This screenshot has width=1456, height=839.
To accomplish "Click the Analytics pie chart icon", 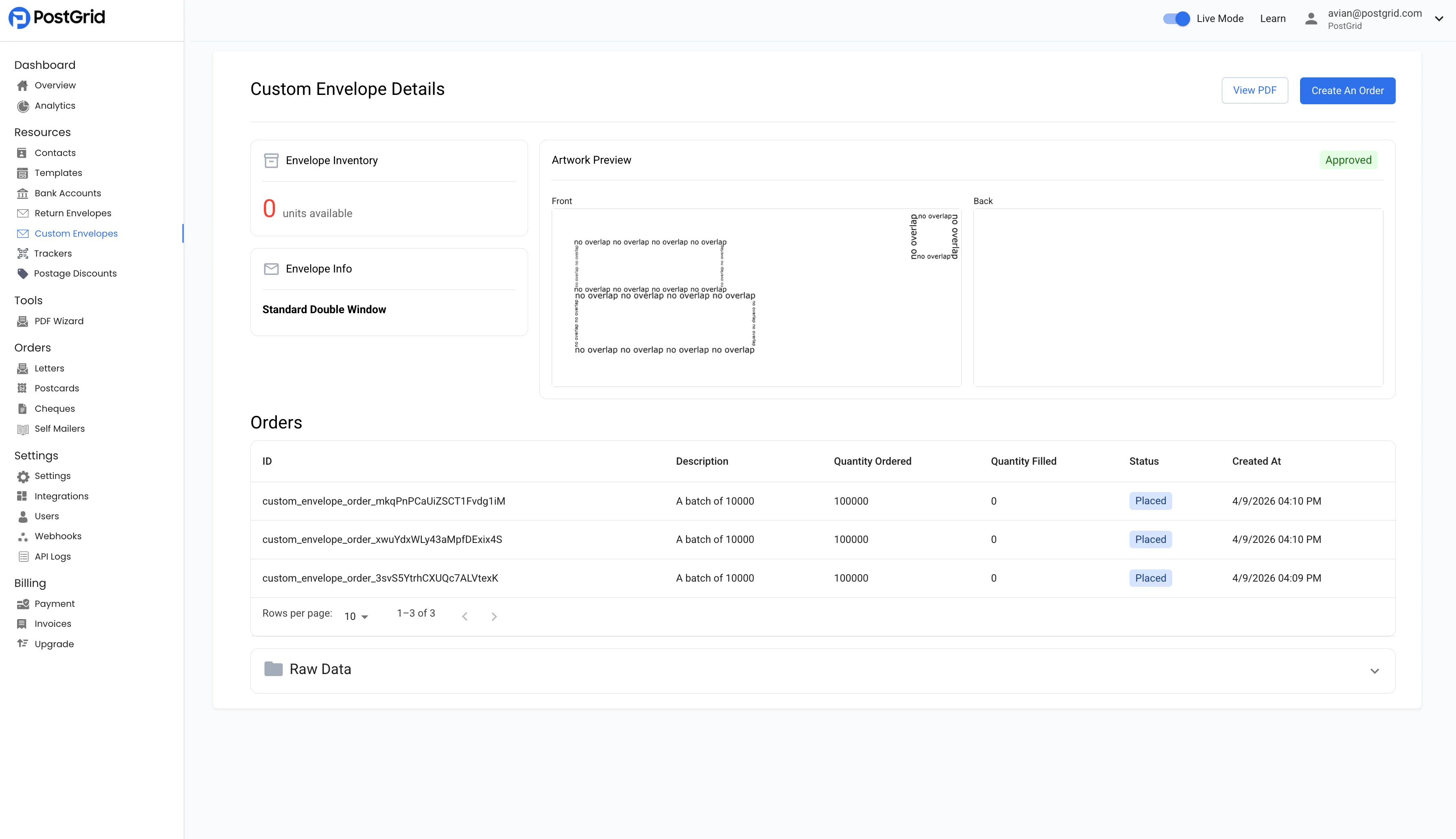I will click(22, 106).
